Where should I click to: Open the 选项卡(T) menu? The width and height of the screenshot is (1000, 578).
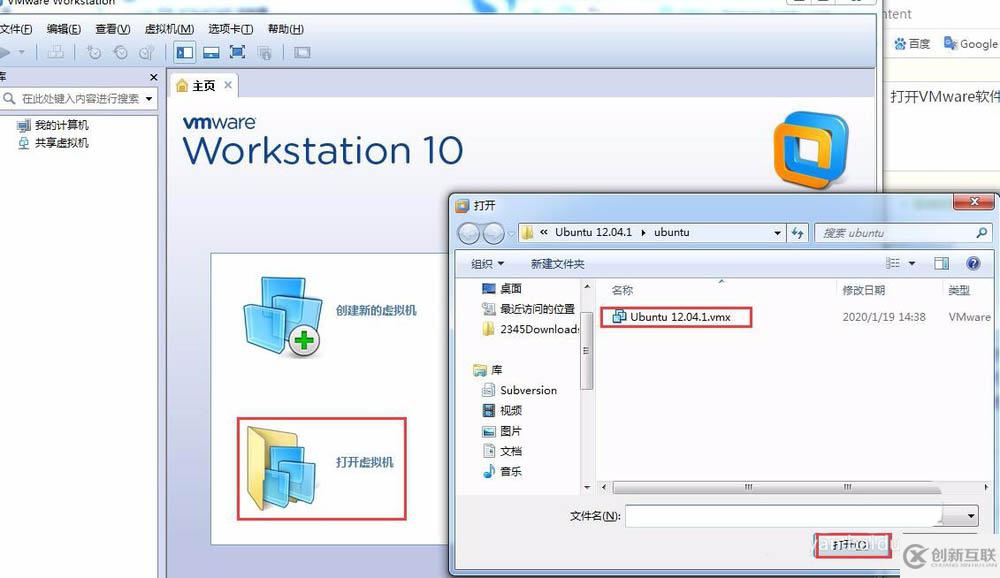pos(230,29)
